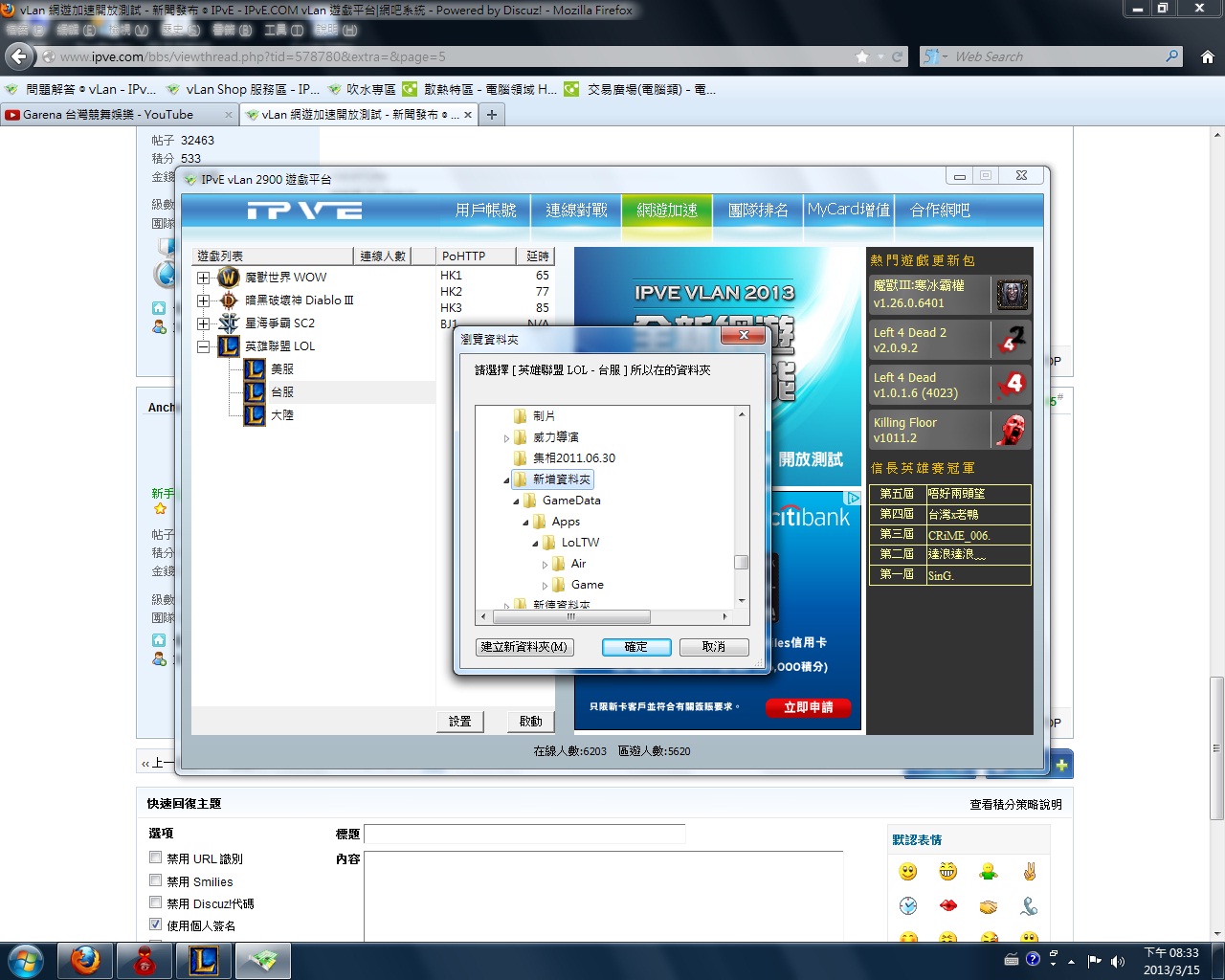This screenshot has width=1225, height=980.
Task: Open the 查看積分策略說明 link
Action: (1015, 805)
